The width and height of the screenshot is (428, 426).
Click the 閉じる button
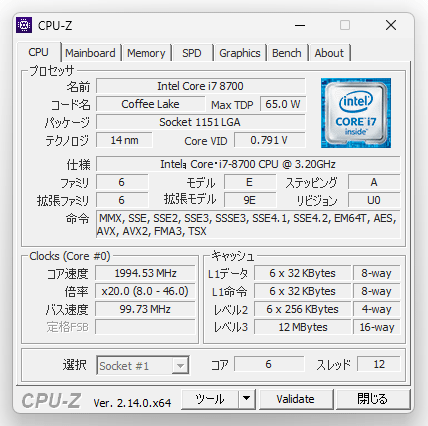coord(373,399)
